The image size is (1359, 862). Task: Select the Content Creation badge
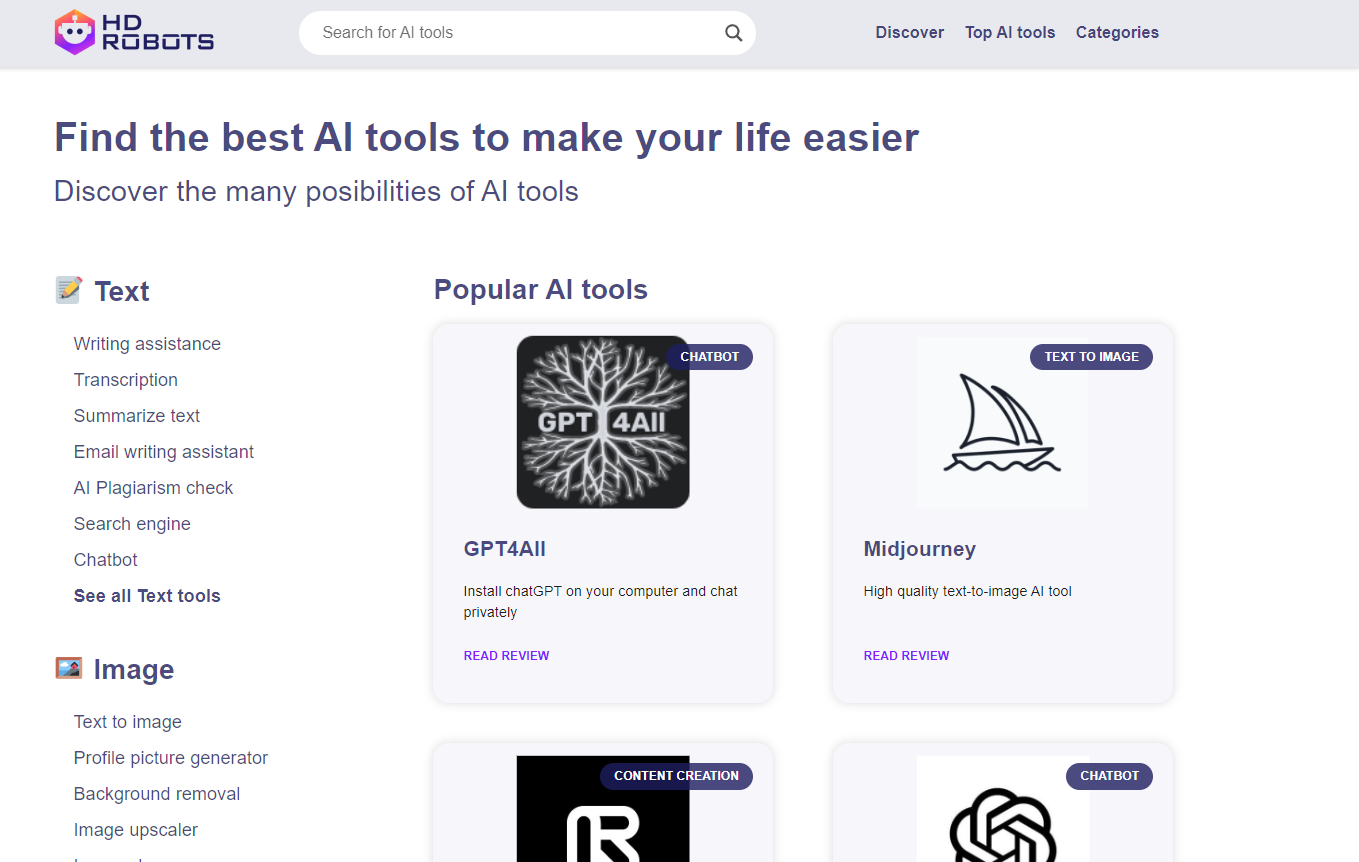click(676, 776)
